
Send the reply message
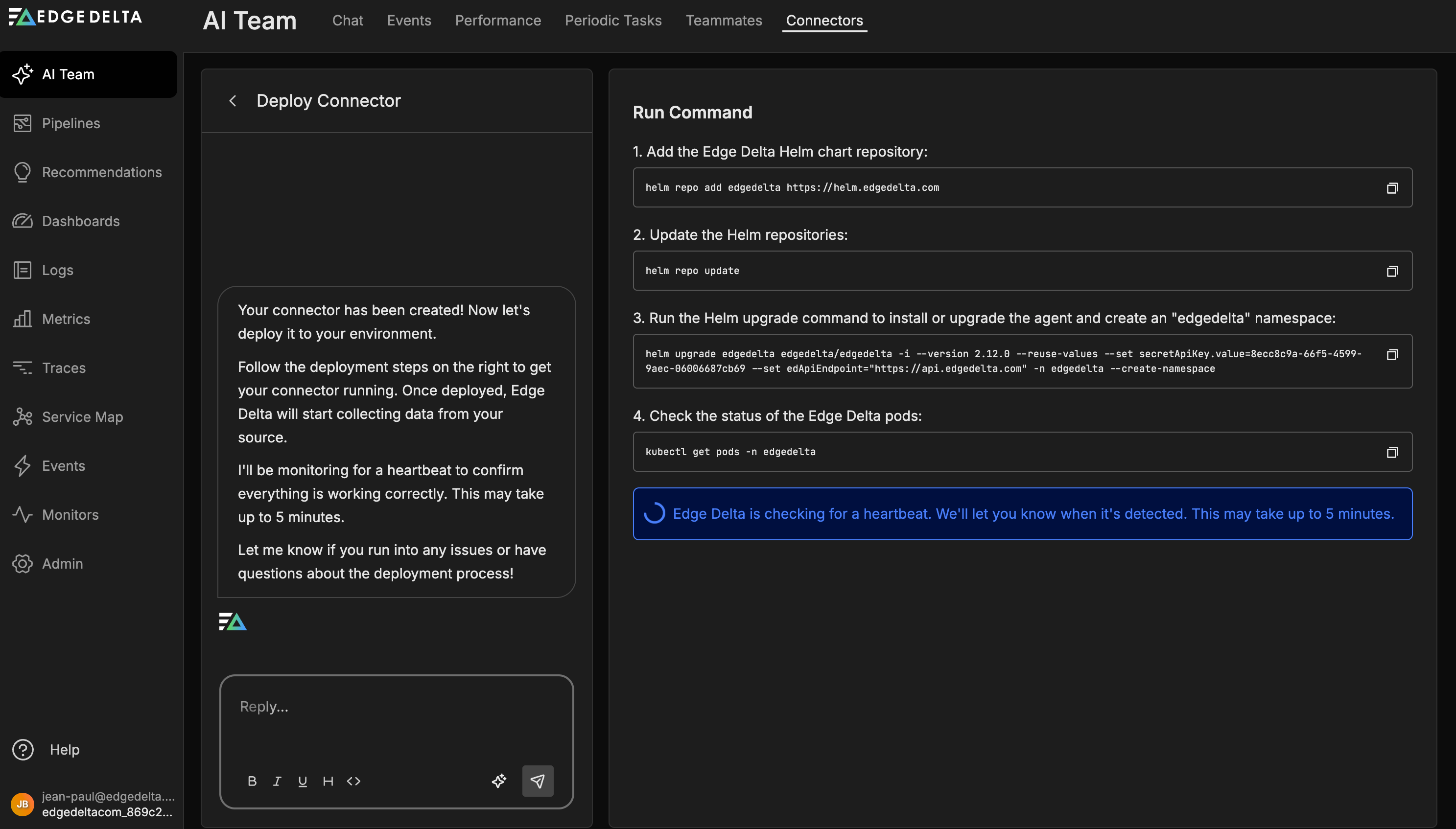pyautogui.click(x=538, y=781)
